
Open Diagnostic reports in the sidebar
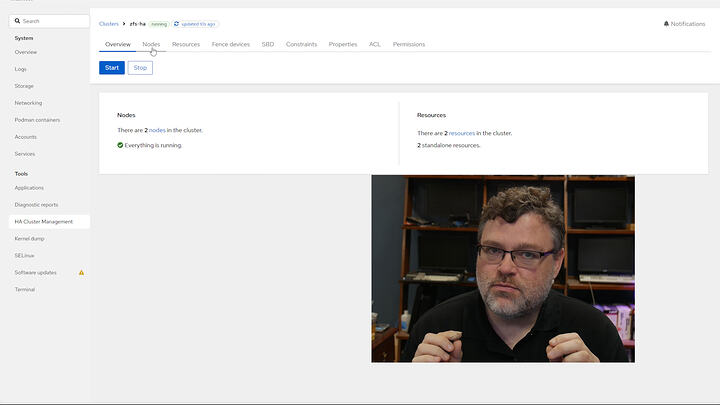pyautogui.click(x=36, y=205)
